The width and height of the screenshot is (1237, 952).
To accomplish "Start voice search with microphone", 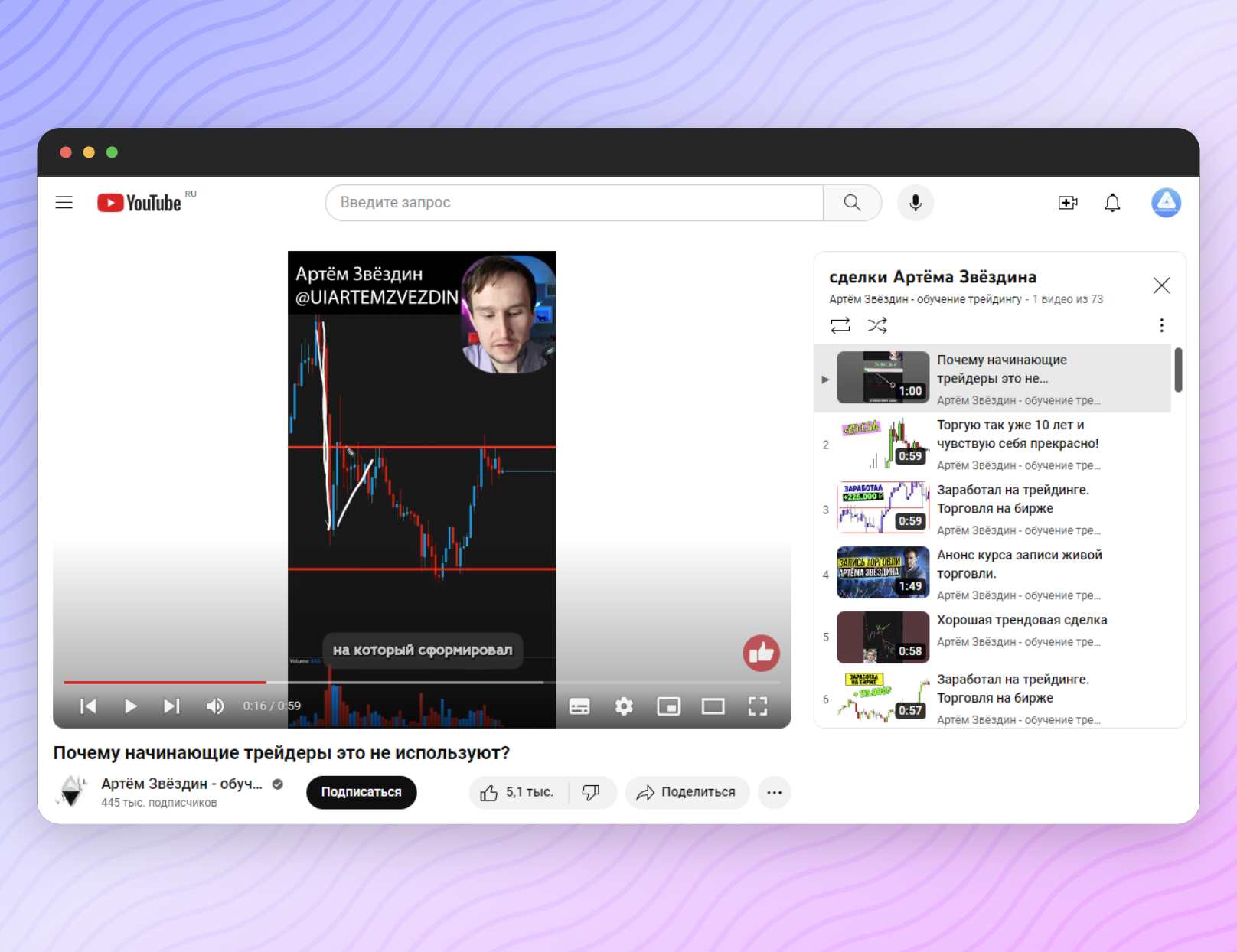I will (x=915, y=203).
